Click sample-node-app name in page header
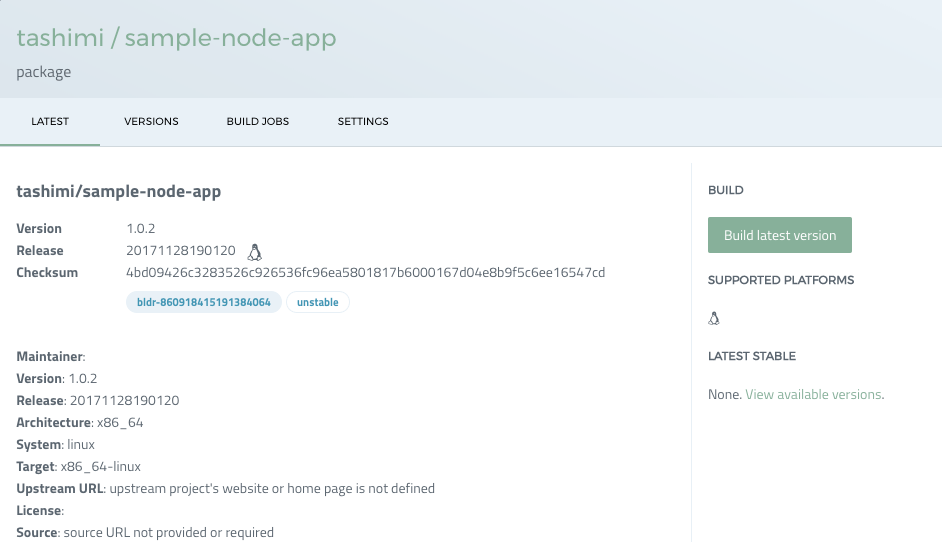This screenshot has width=942, height=542. tap(230, 39)
